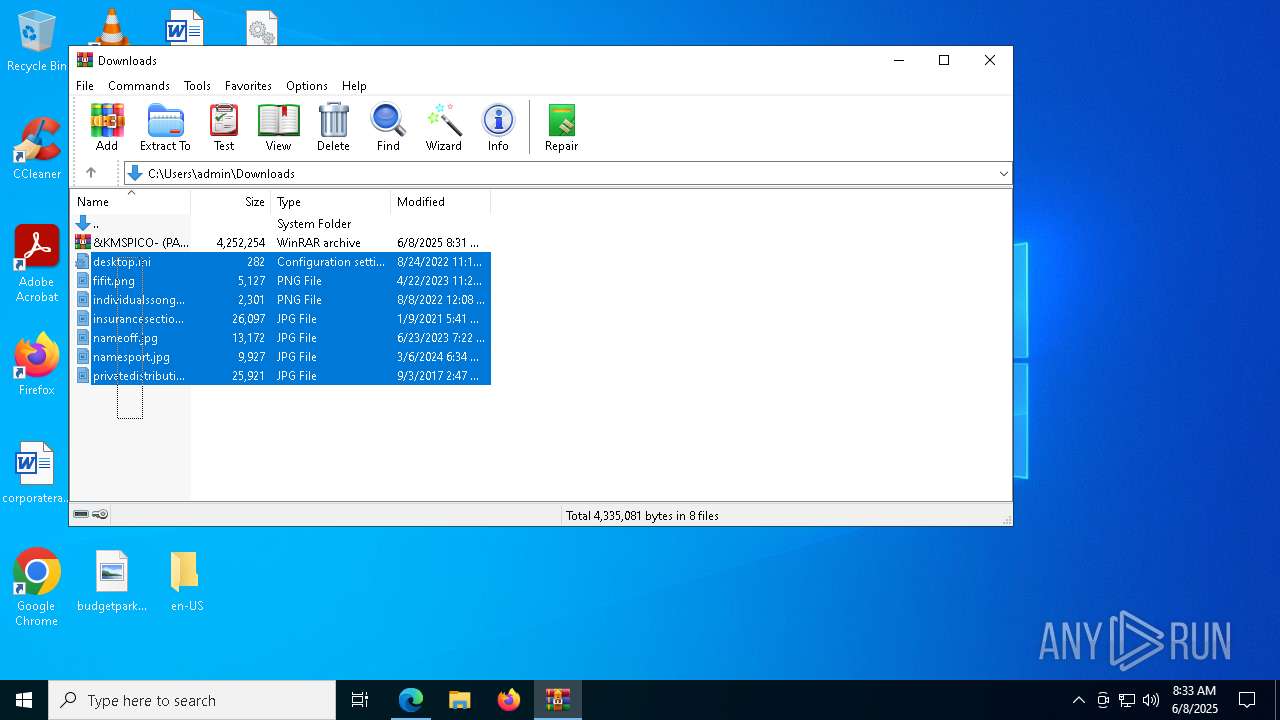Select the namesport.jpg file row
Image resolution: width=1280 pixels, height=720 pixels.
click(281, 357)
